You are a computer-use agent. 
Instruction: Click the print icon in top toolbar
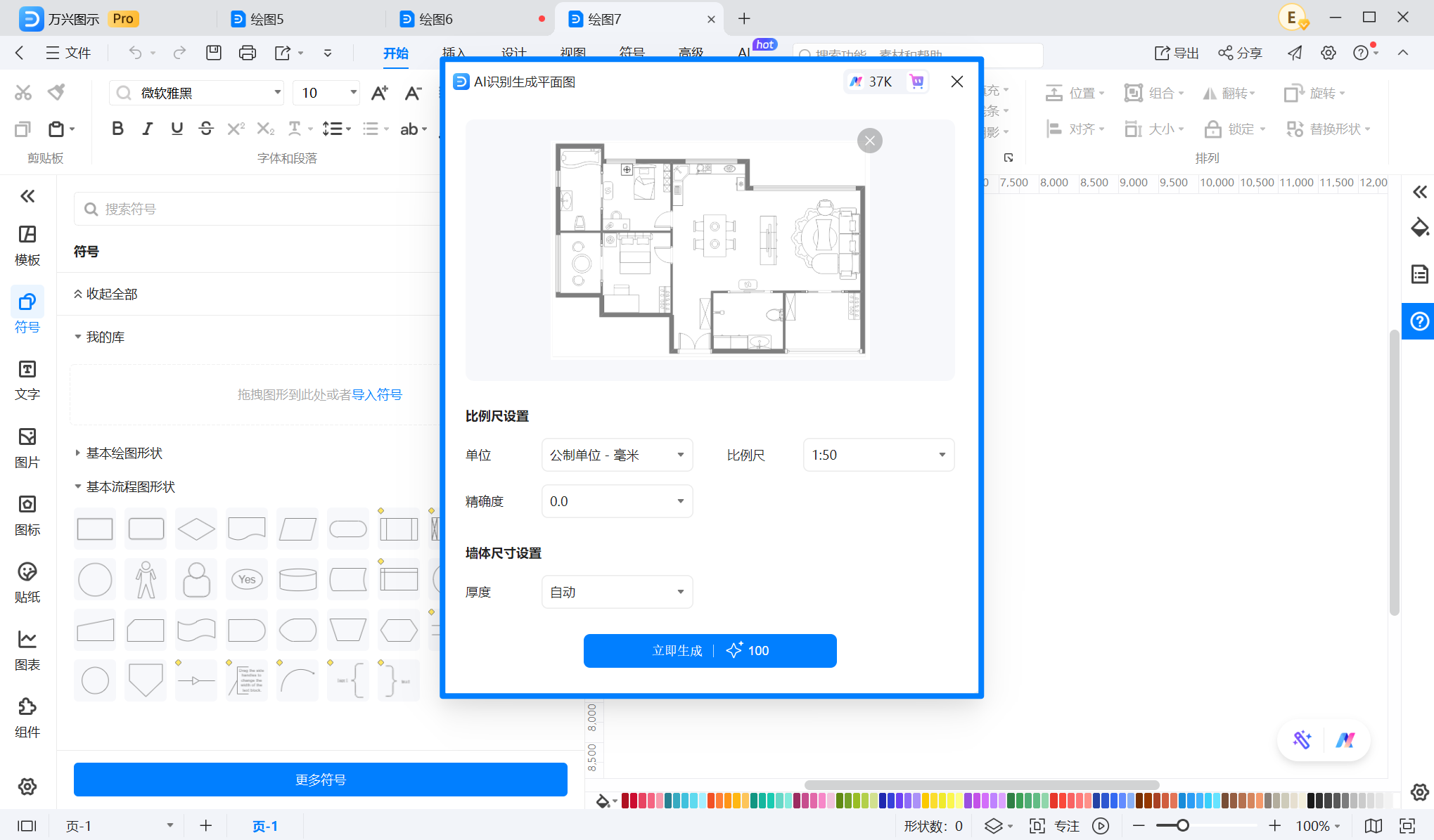[248, 53]
